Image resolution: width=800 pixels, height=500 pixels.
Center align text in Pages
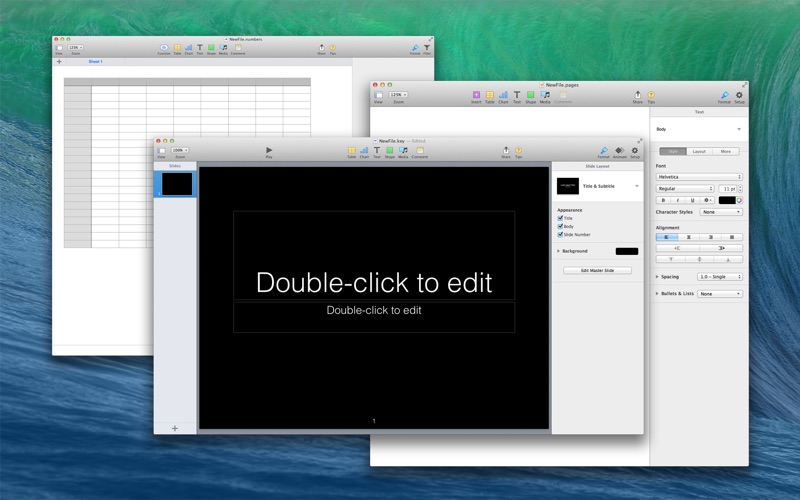688,237
